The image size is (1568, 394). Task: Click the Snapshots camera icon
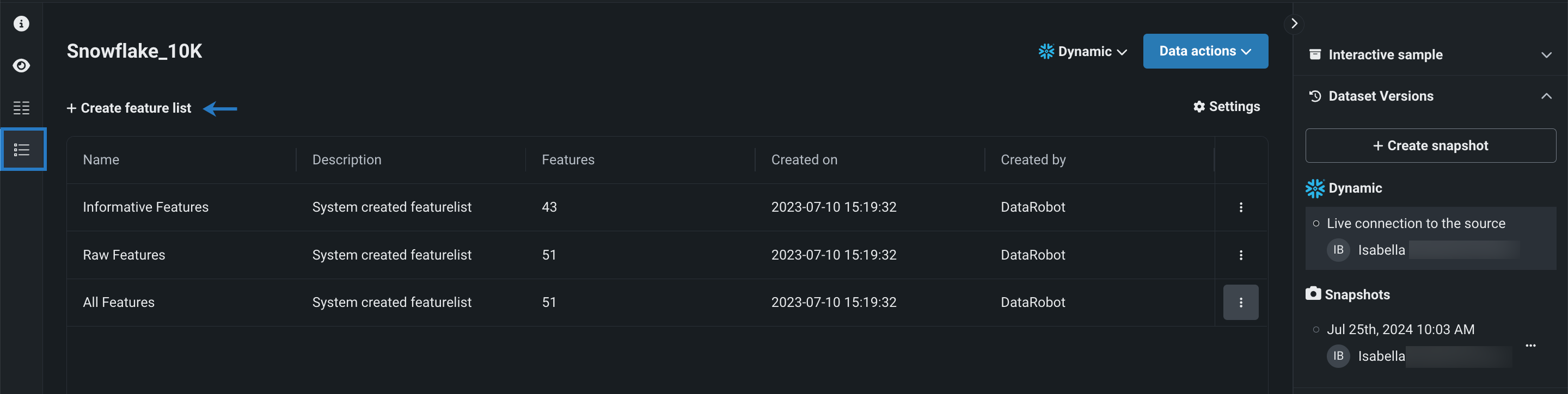point(1314,294)
